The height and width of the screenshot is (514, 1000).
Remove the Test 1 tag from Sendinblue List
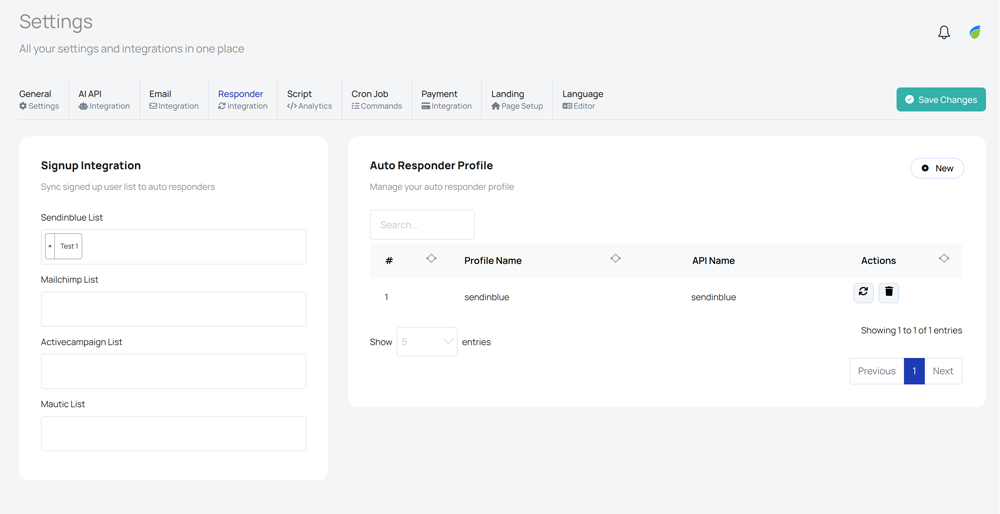click(50, 246)
